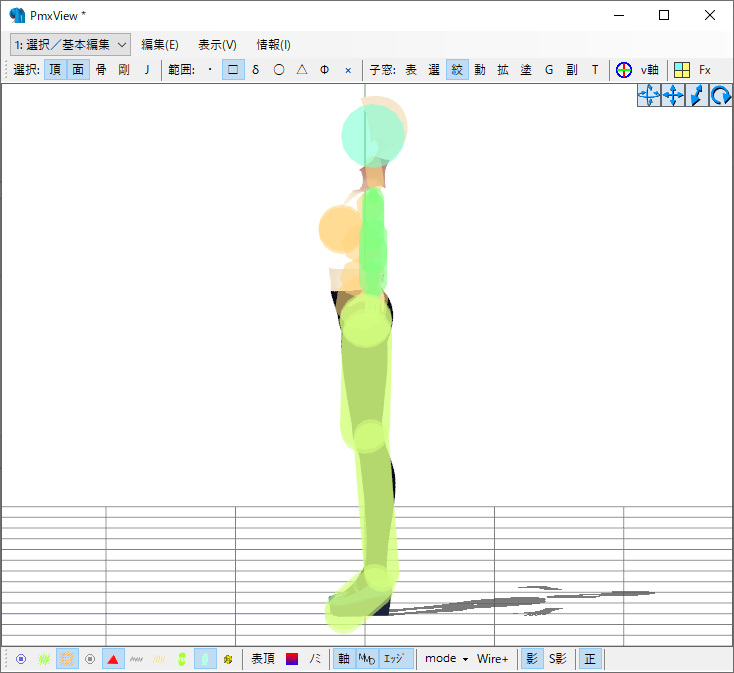
Task: Select the point range mode dot
Action: 210,70
